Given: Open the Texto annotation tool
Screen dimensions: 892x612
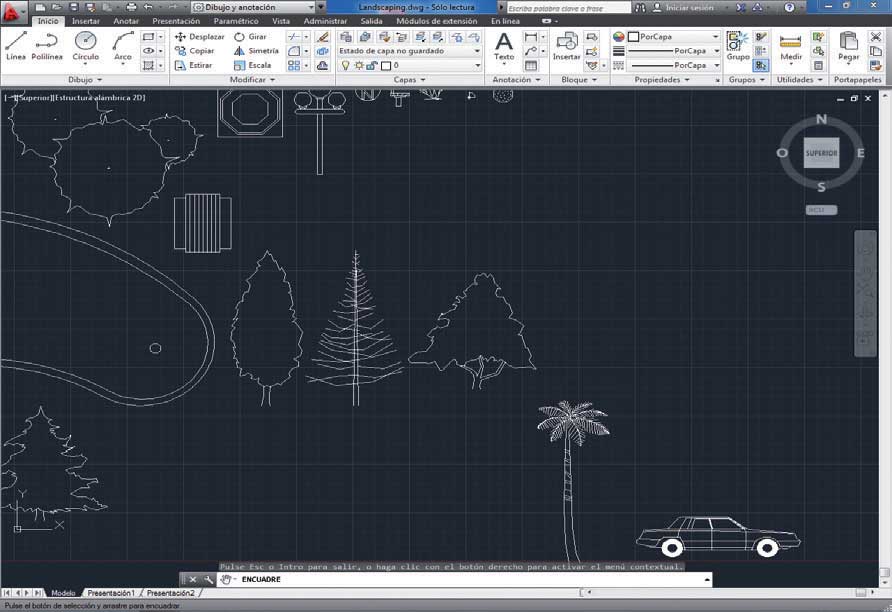Looking at the screenshot, I should (x=504, y=46).
